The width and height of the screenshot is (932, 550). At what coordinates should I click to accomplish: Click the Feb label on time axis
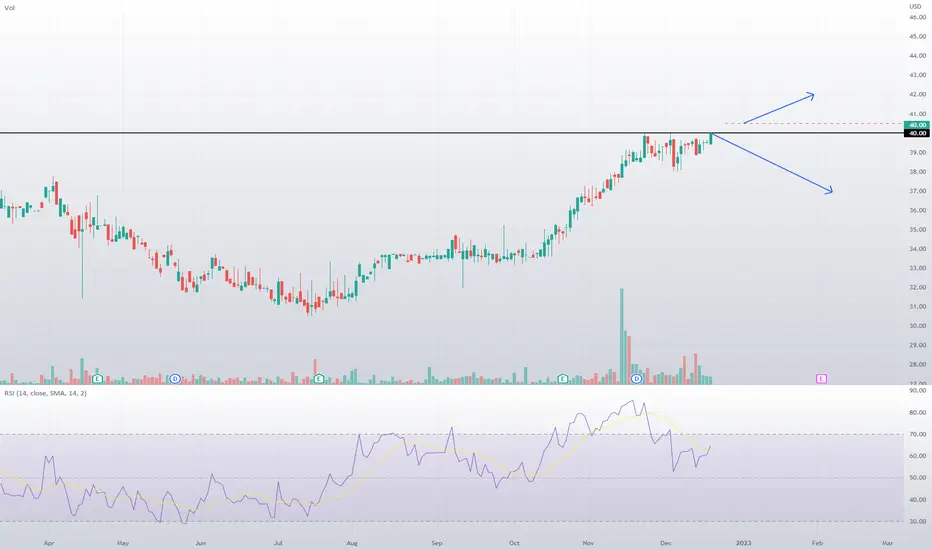(x=818, y=543)
